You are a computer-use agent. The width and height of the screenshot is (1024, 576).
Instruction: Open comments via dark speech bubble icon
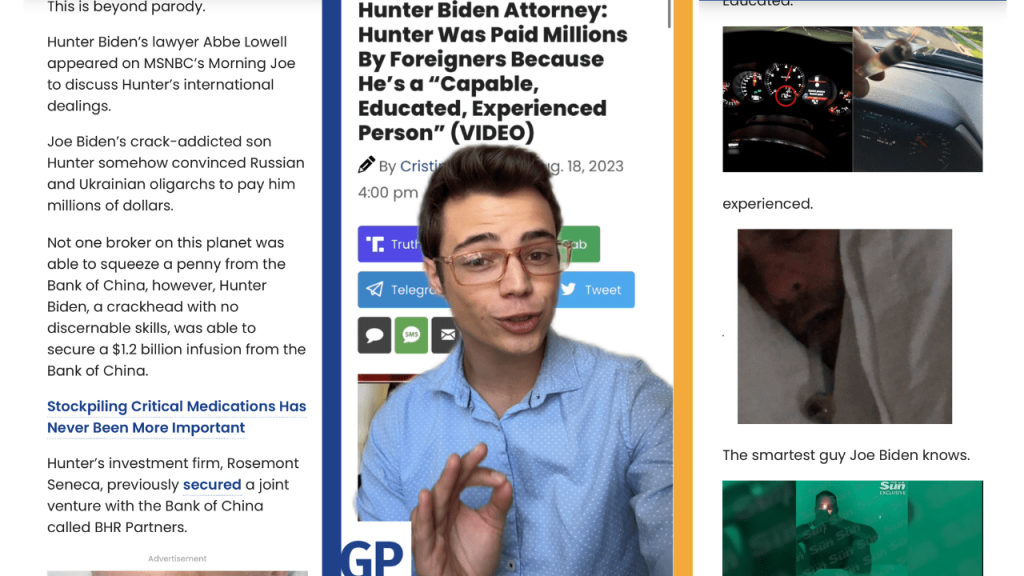(374, 335)
